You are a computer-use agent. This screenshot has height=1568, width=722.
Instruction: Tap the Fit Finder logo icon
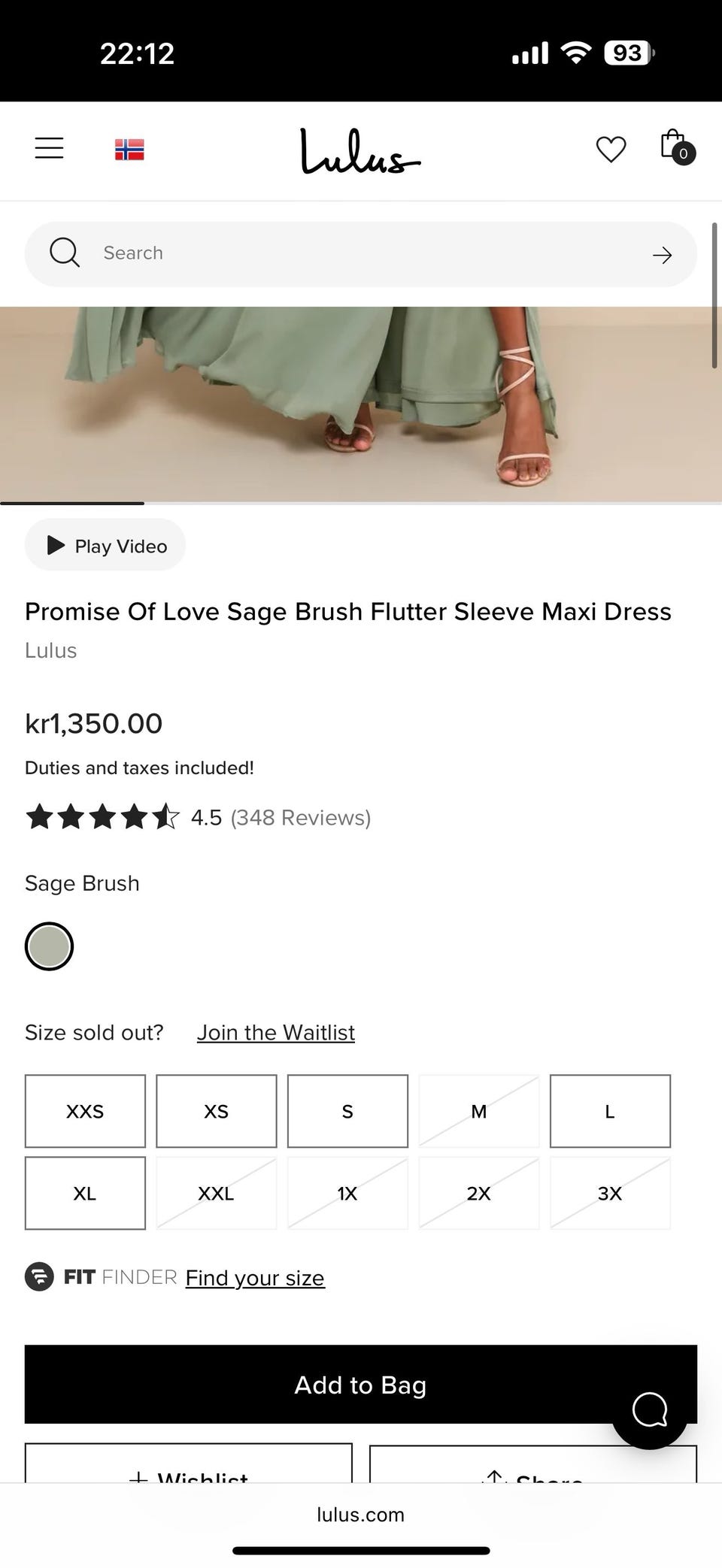point(39,1277)
